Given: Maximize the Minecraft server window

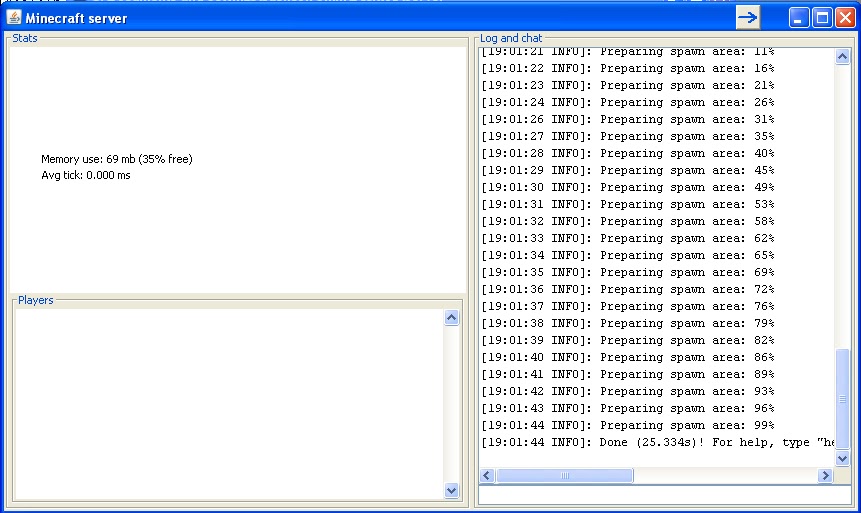Looking at the screenshot, I should coord(822,18).
